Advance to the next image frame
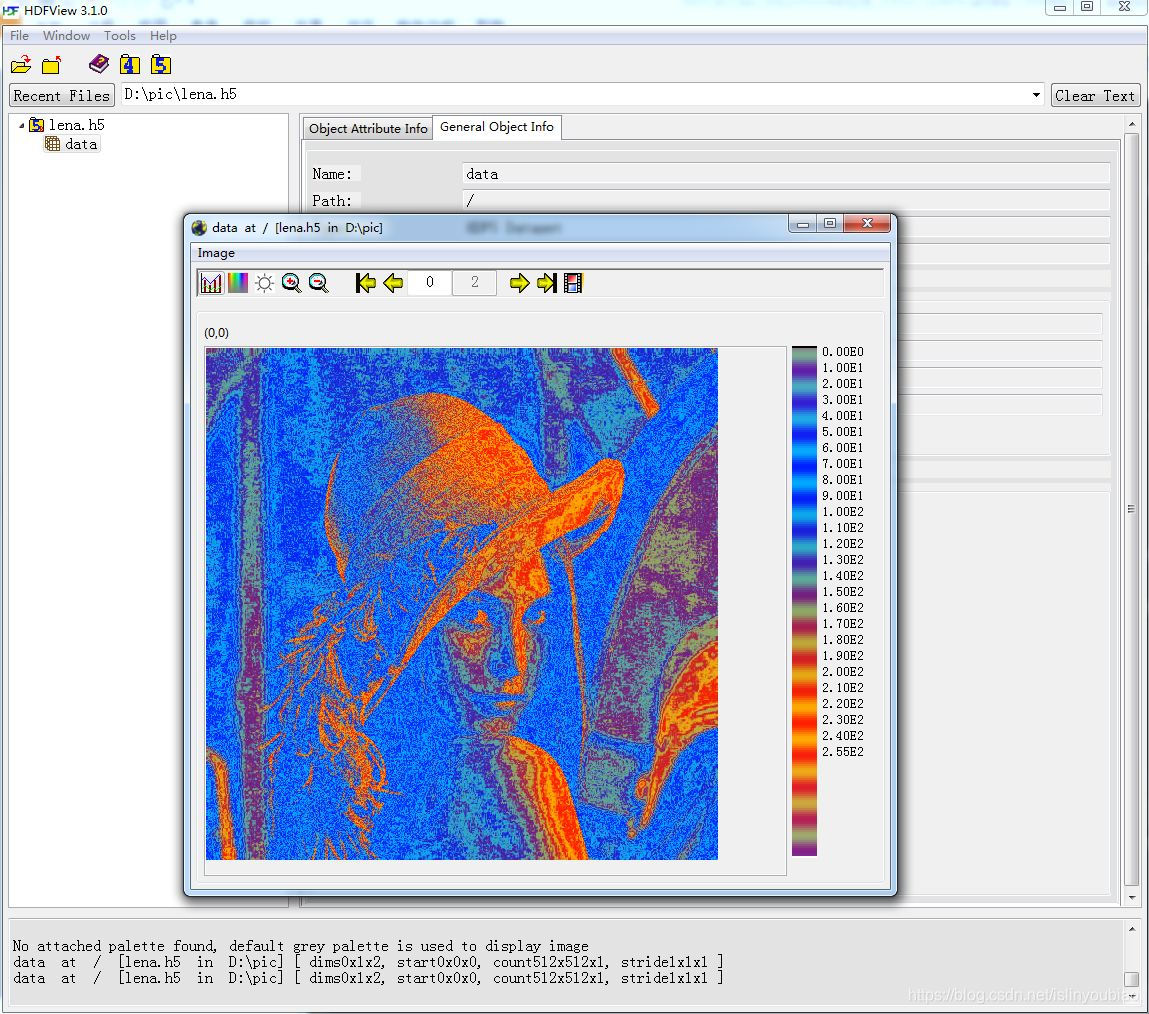Viewport: 1149px width, 1014px height. pos(520,283)
